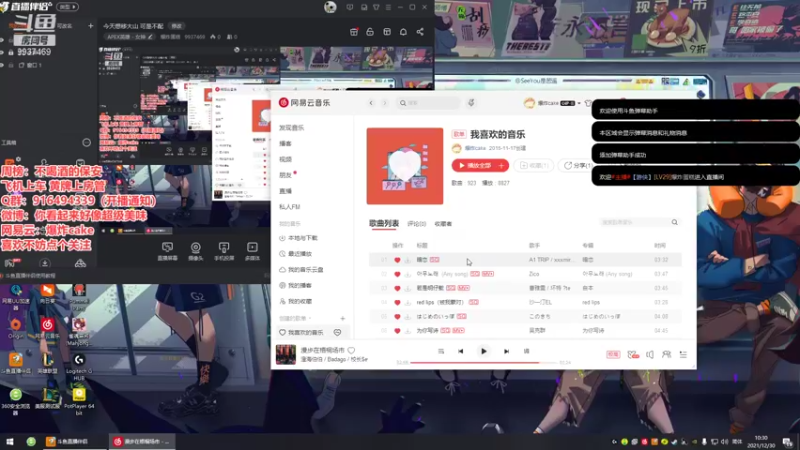
Task: Click the 播放全部 play all button
Action: (x=474, y=165)
